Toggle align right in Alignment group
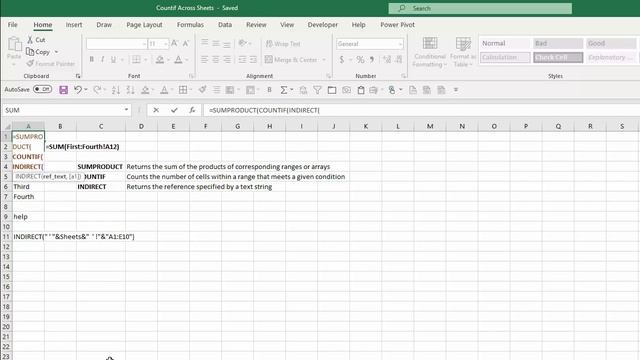The height and width of the screenshot is (360, 640). click(227, 60)
